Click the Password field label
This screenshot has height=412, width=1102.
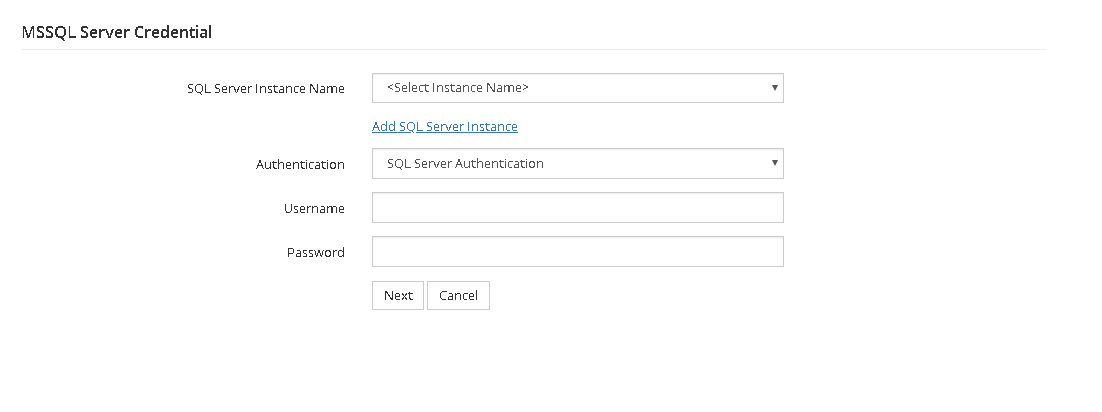coord(316,252)
